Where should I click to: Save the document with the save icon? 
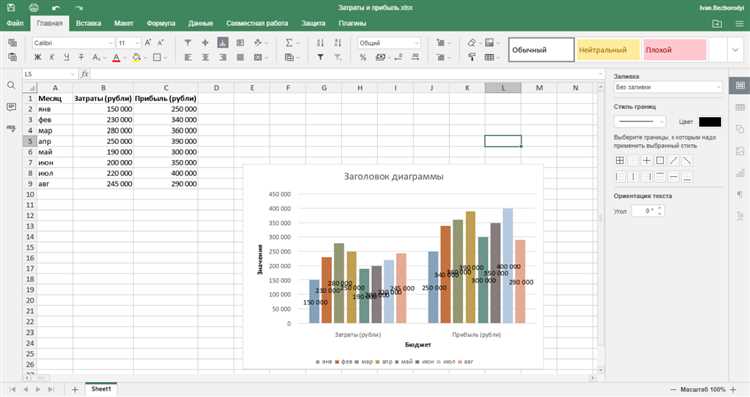point(11,8)
